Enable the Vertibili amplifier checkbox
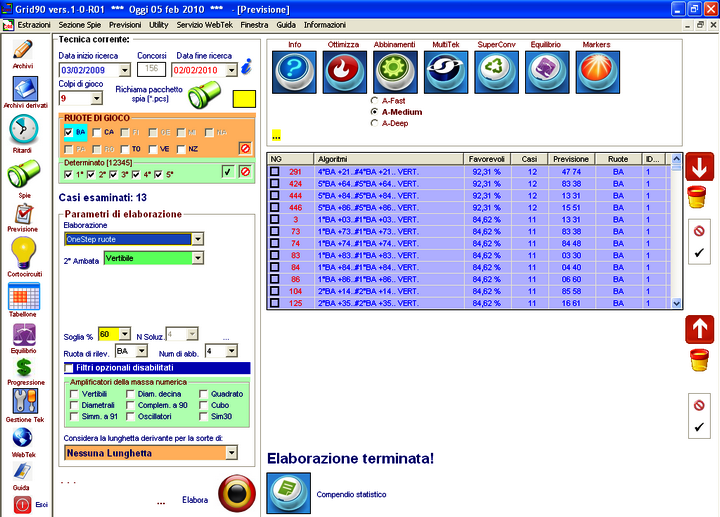 (x=74, y=394)
